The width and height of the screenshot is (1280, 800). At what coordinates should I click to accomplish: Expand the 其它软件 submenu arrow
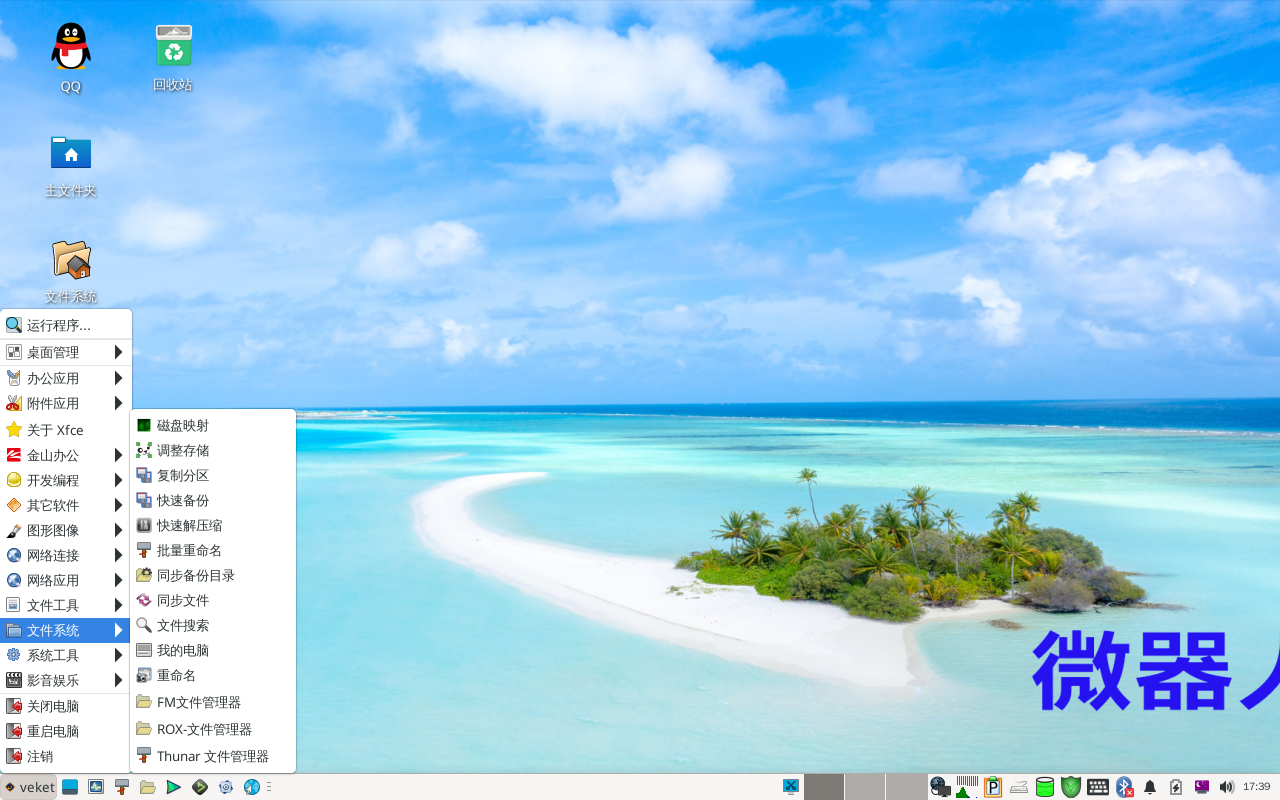118,505
